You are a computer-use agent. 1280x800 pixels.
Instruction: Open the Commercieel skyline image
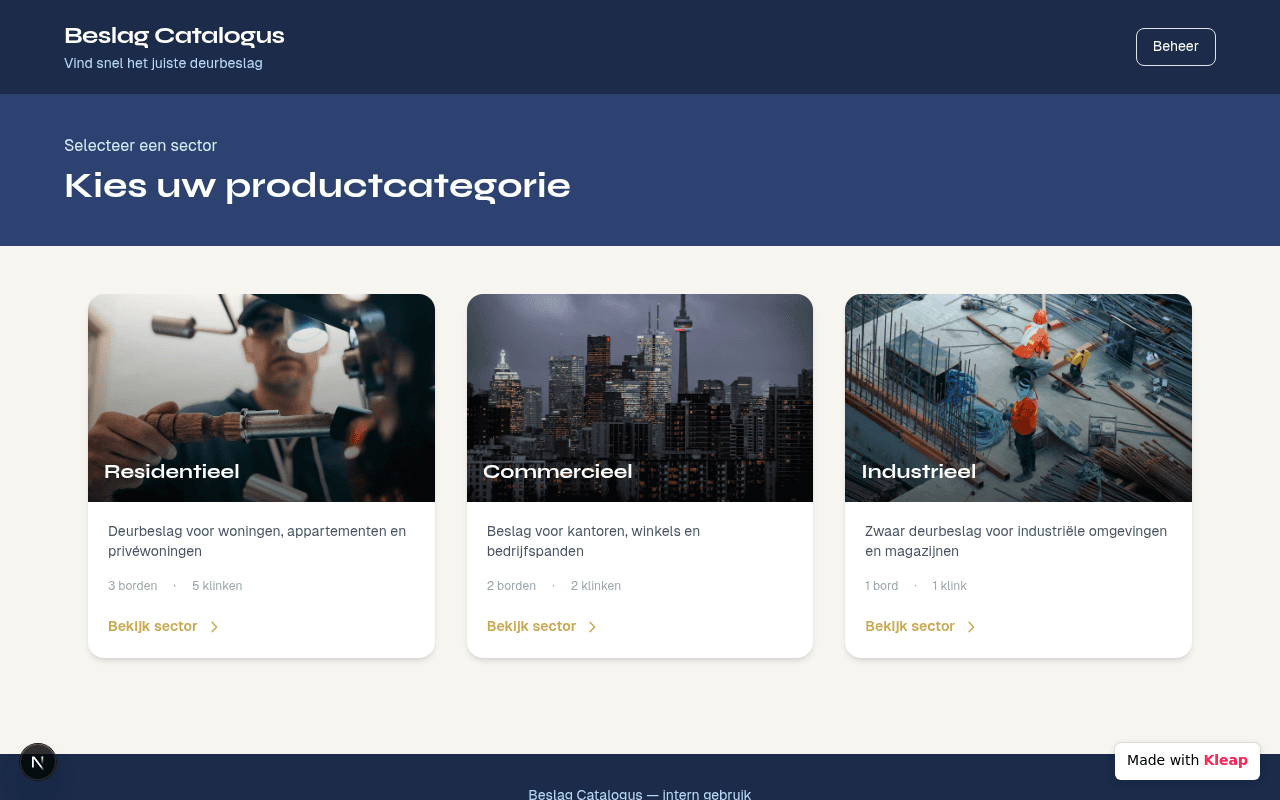[x=640, y=398]
